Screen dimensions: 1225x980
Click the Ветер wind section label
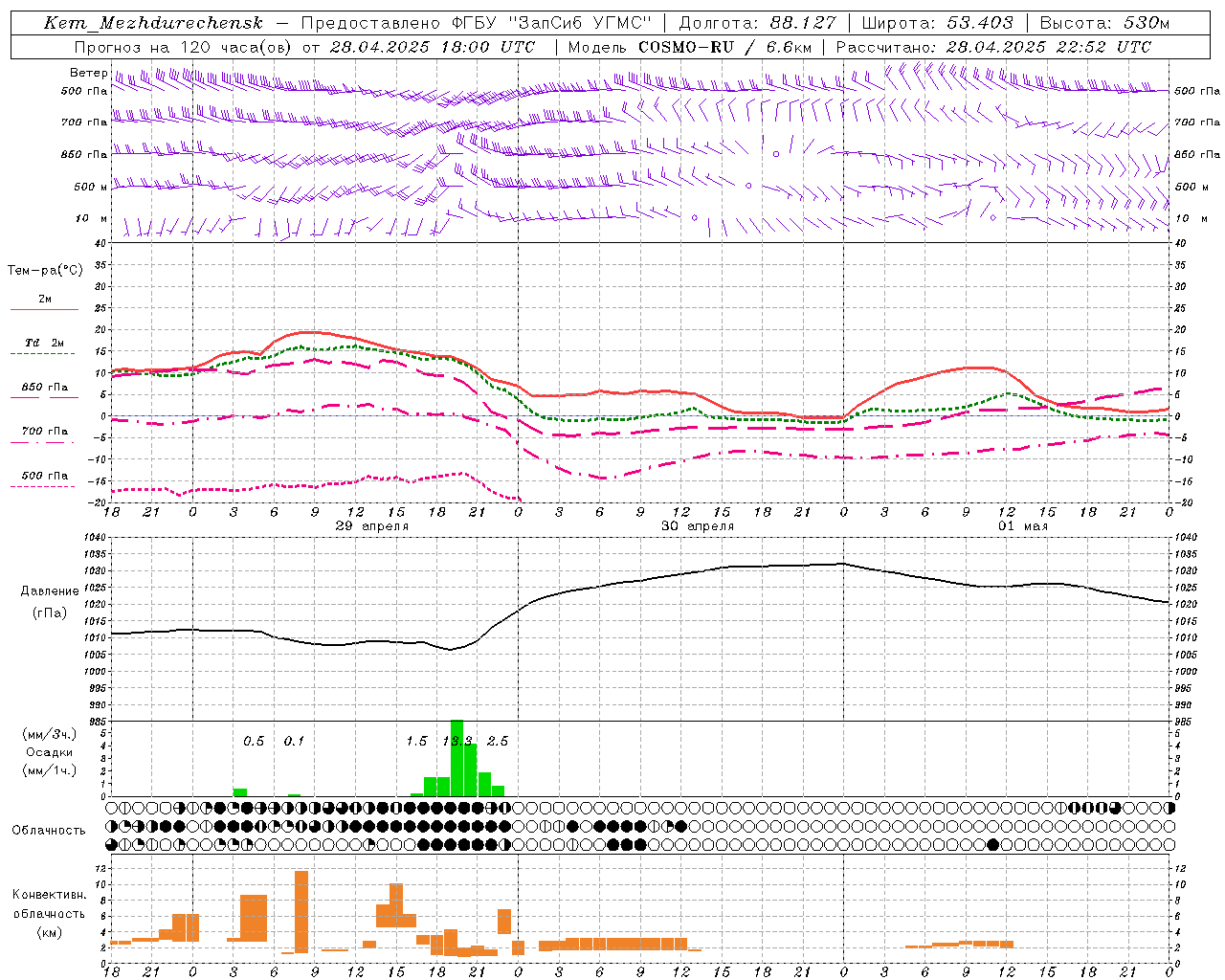click(x=88, y=73)
